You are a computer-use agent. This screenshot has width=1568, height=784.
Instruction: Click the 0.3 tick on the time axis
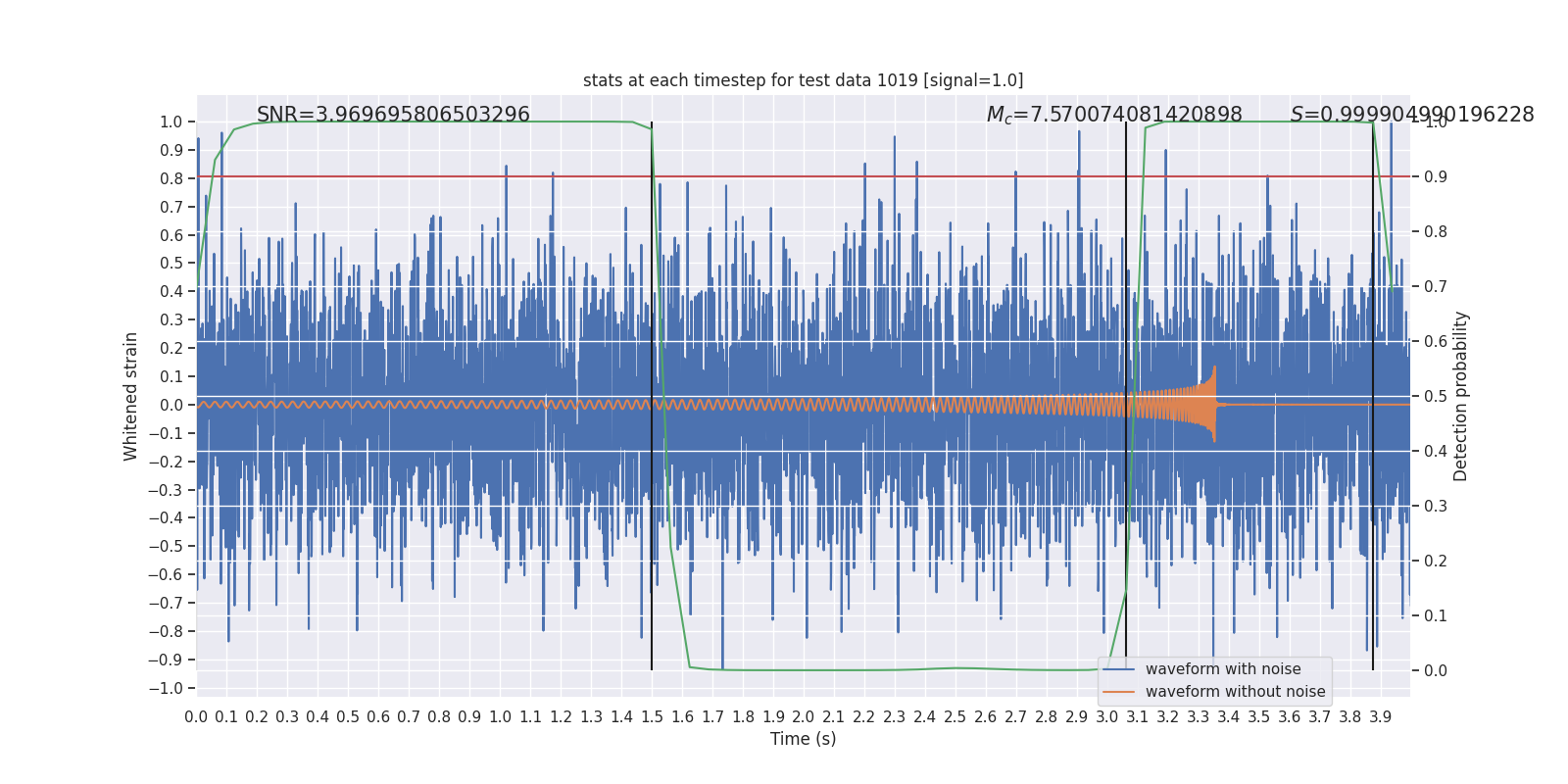[287, 717]
